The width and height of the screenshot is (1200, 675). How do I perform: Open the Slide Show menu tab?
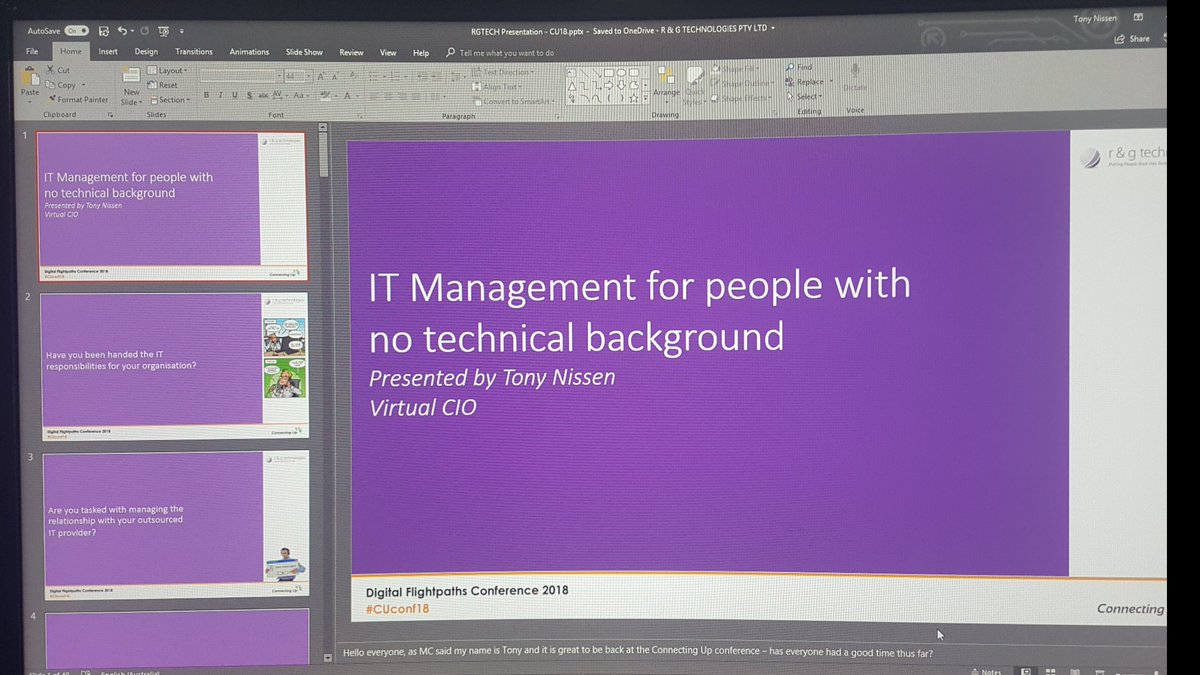pos(304,52)
